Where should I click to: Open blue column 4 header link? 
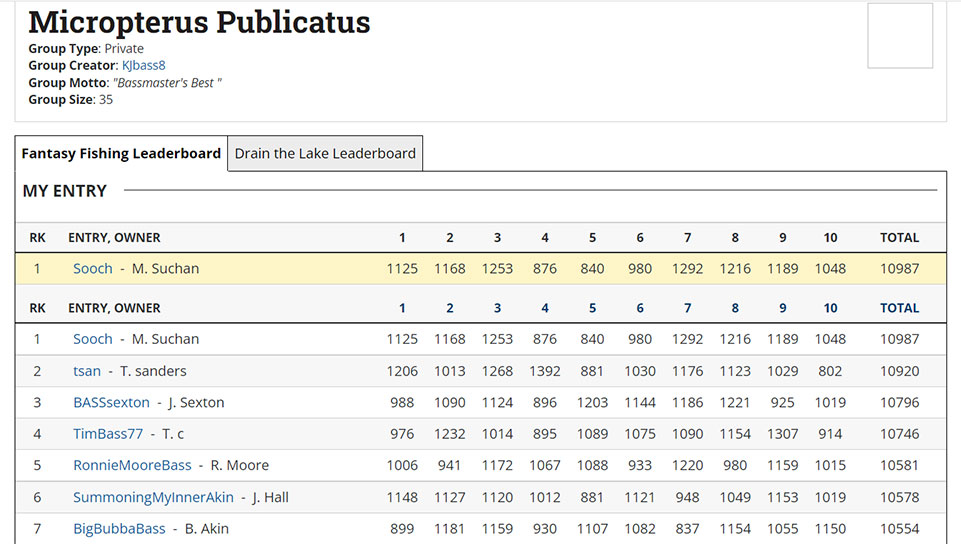tap(545, 308)
